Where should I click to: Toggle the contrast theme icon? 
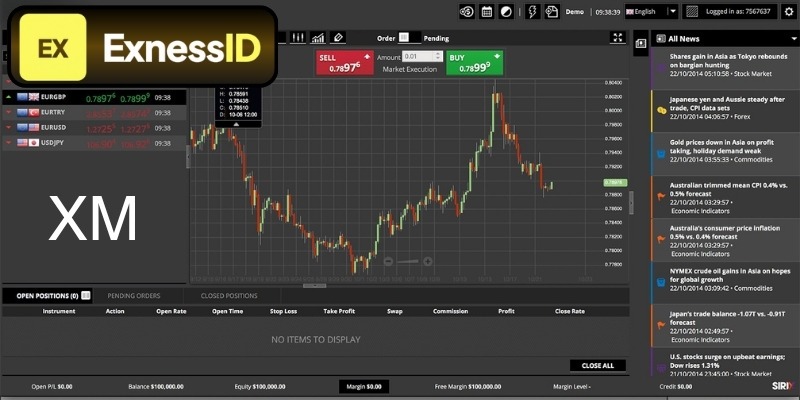click(x=507, y=12)
